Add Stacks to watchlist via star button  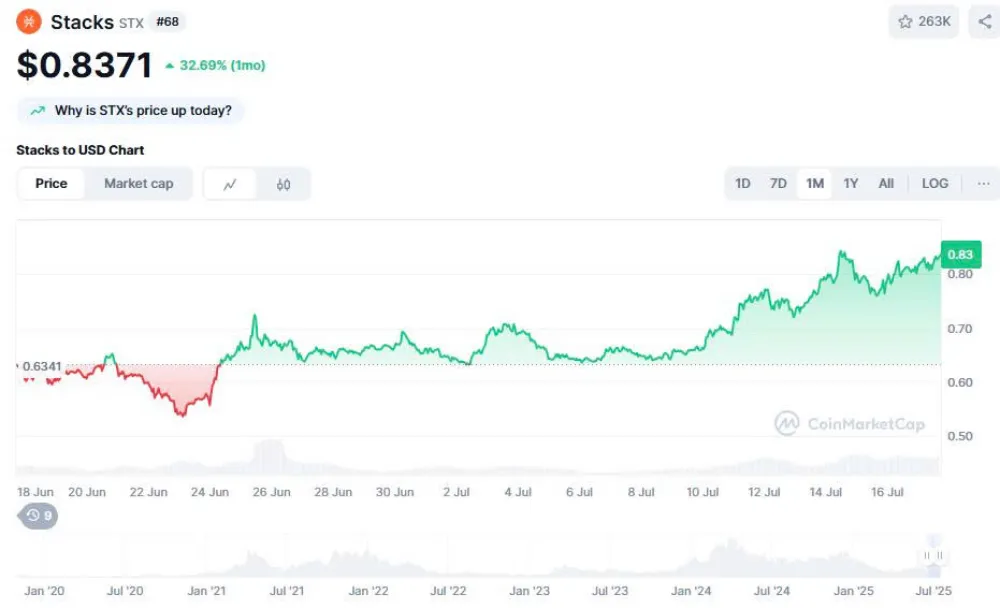tap(924, 21)
